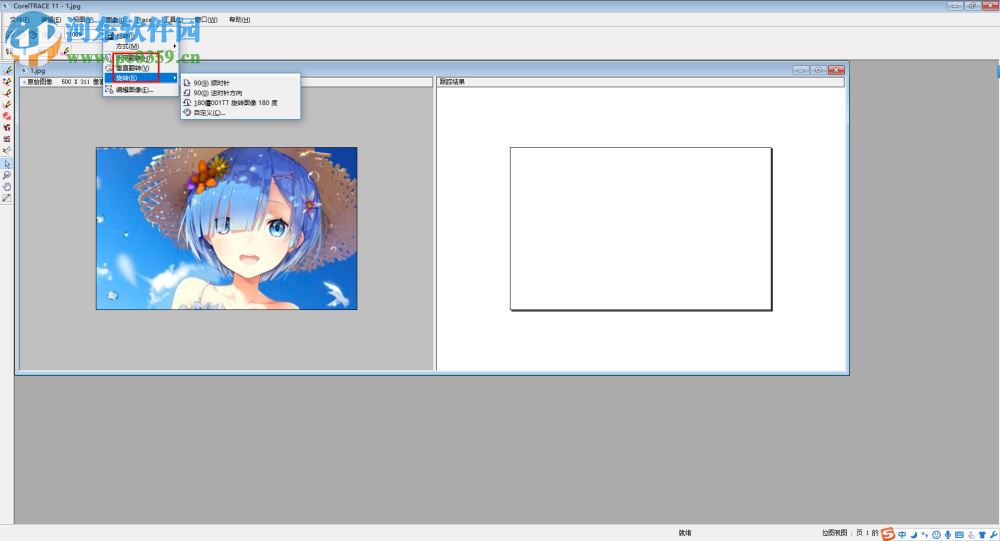Image resolution: width=1000 pixels, height=541 pixels.
Task: Toggle Sogou moon half-width mode
Action: [x=914, y=535]
